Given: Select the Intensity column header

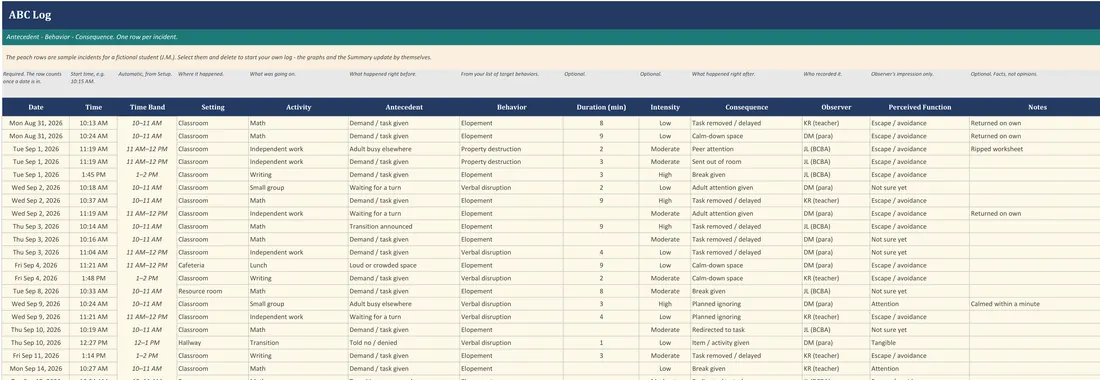Looking at the screenshot, I should (x=664, y=107).
